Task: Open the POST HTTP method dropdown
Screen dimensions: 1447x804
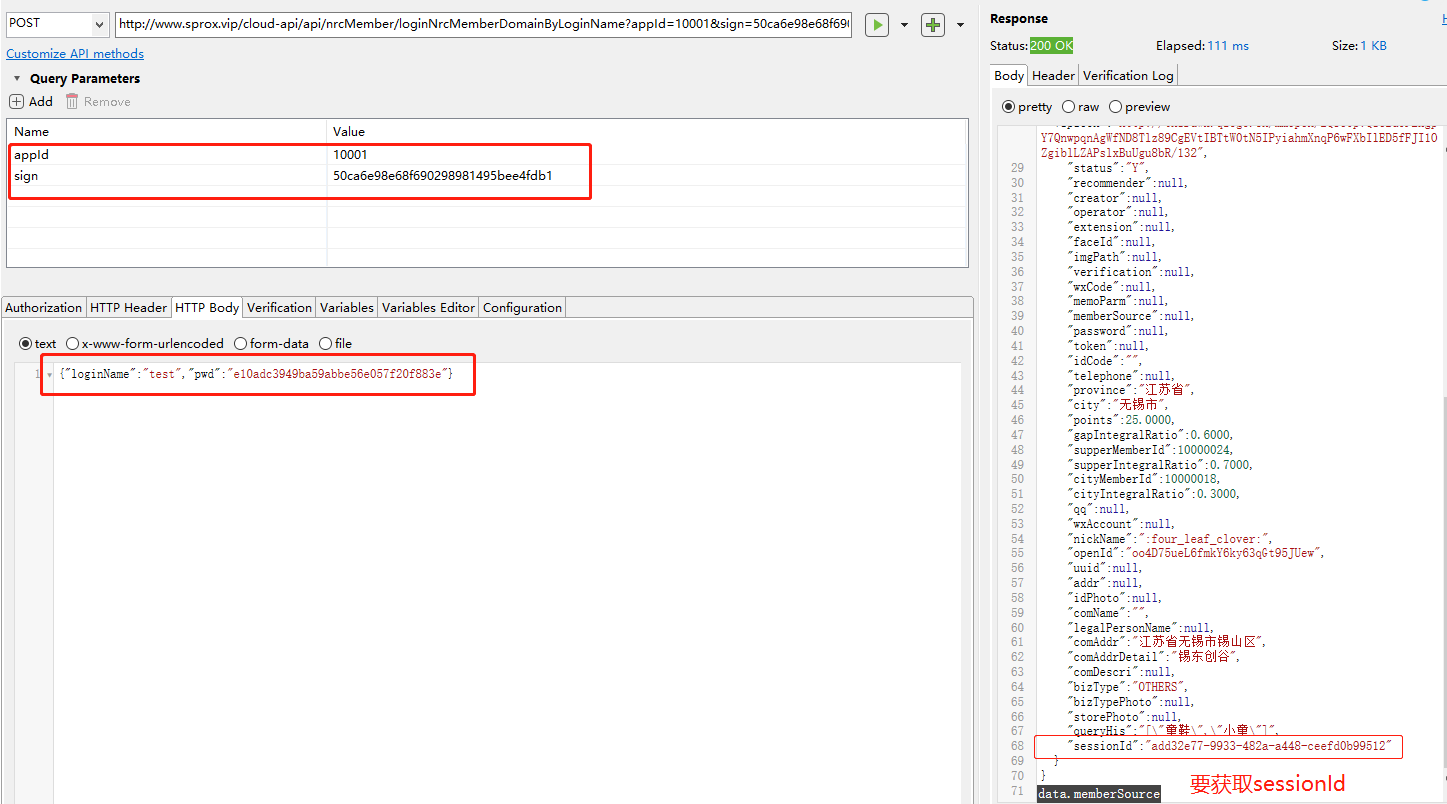Action: pos(56,24)
